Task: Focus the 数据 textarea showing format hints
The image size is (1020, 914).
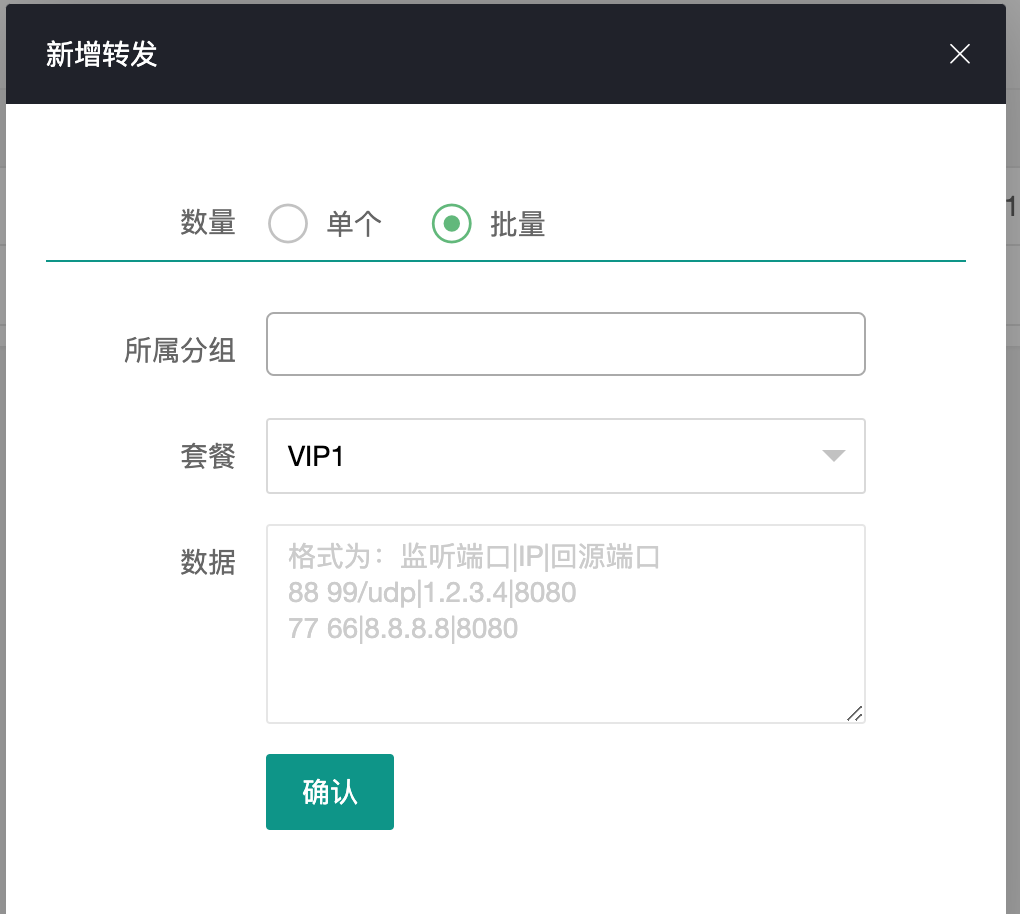Action: click(565, 623)
